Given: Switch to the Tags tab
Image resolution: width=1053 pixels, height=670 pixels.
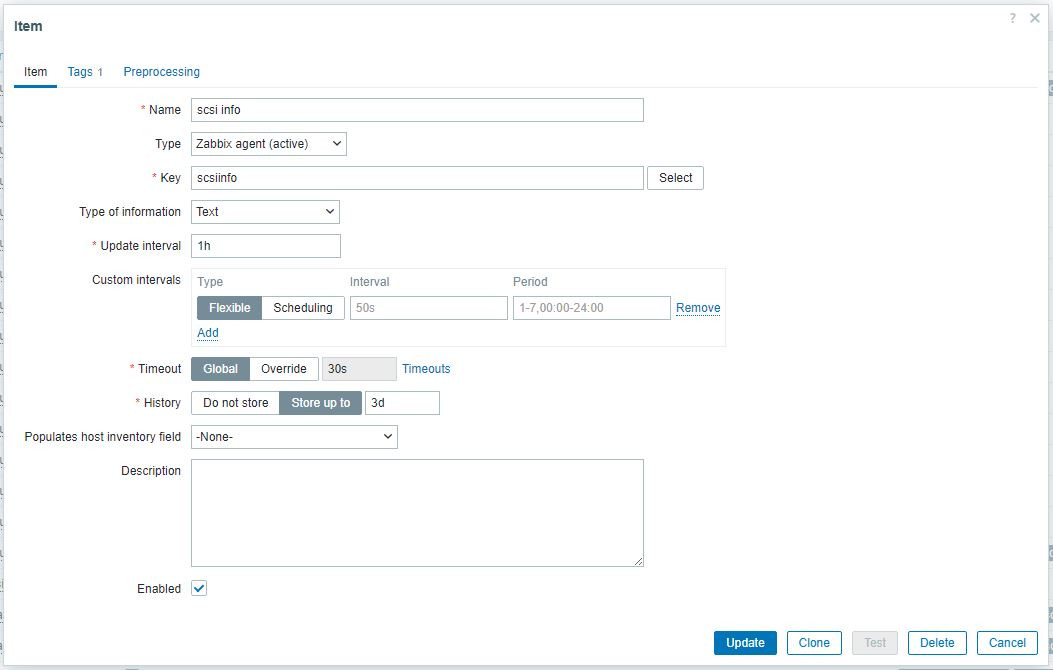Looking at the screenshot, I should [x=84, y=72].
